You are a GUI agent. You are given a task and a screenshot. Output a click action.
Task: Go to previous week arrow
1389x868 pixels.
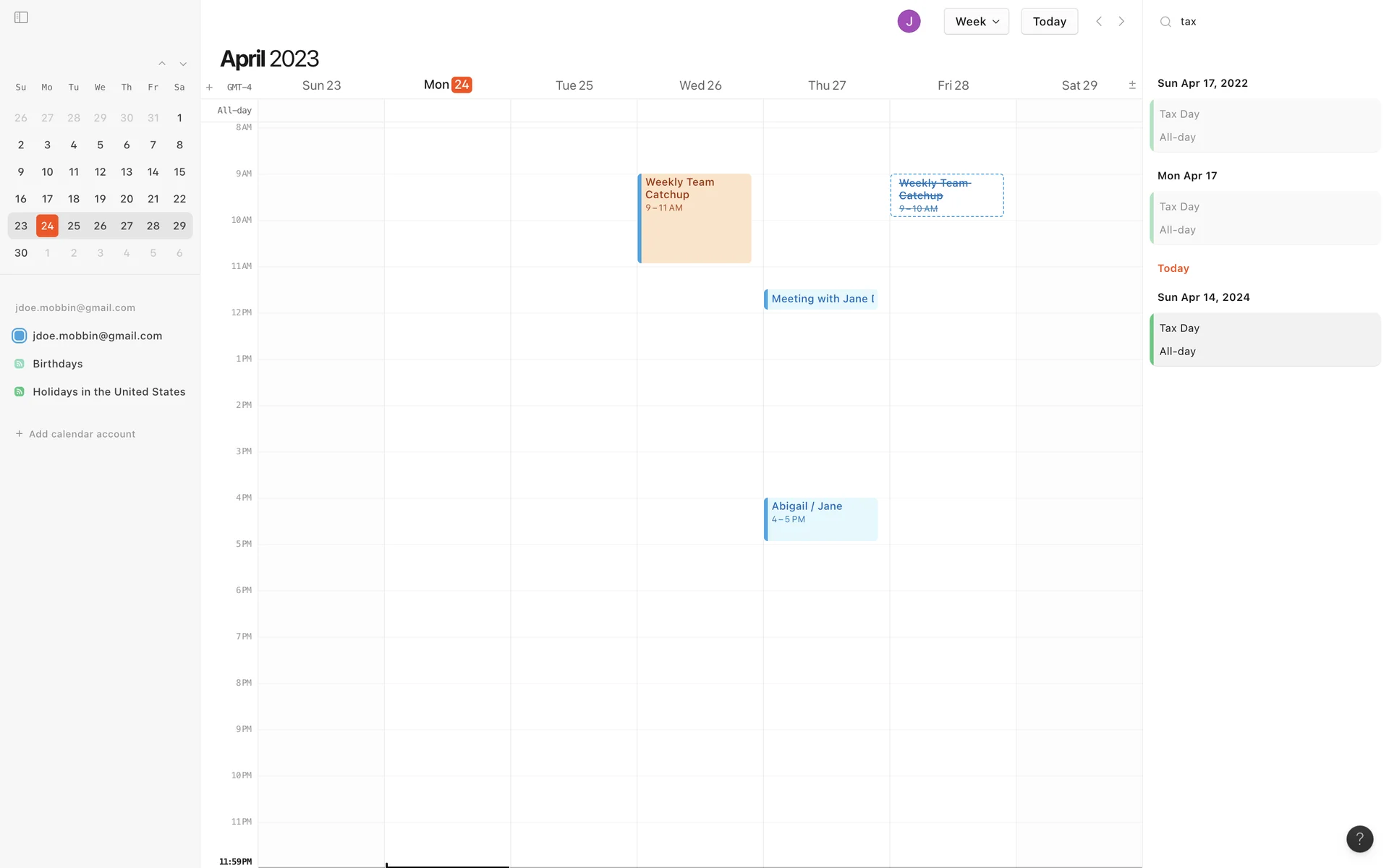tap(1099, 21)
